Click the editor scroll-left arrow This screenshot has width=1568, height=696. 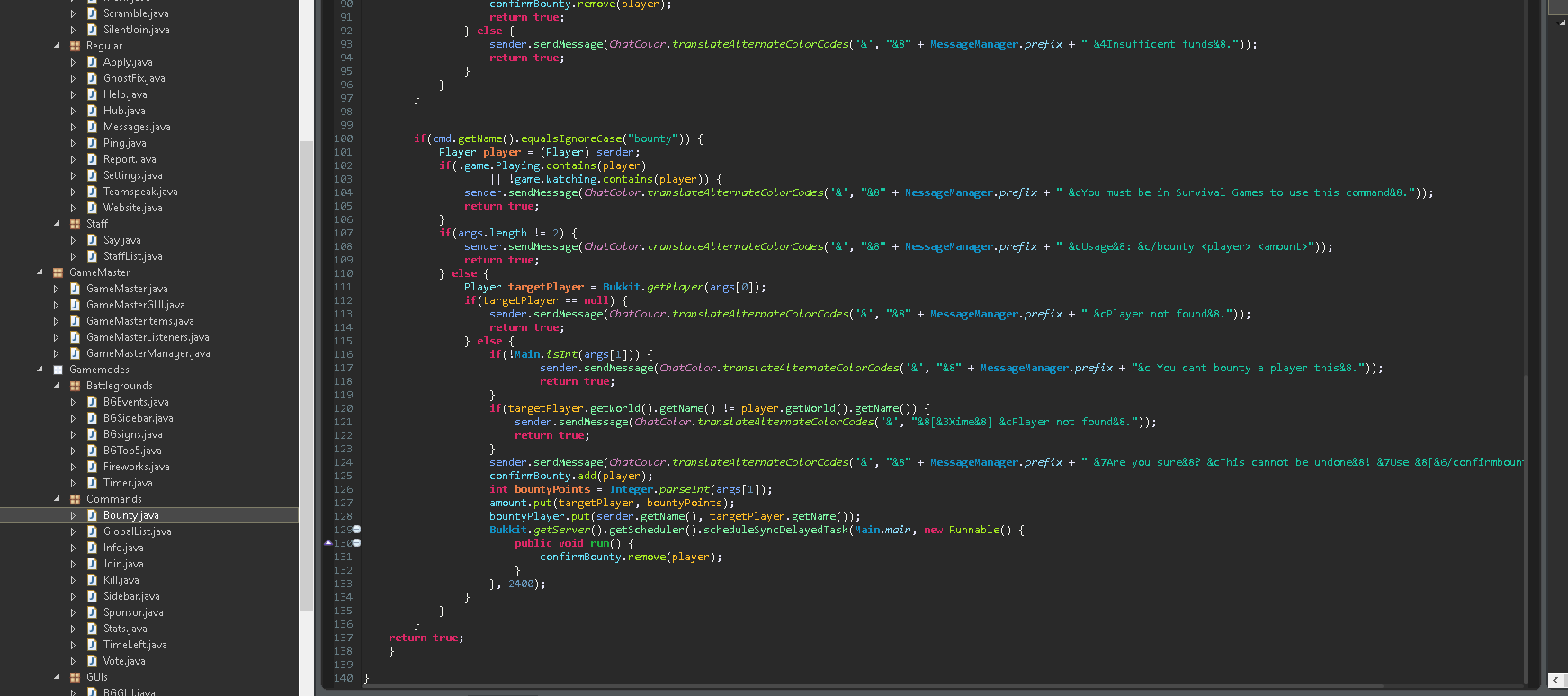1555,680
